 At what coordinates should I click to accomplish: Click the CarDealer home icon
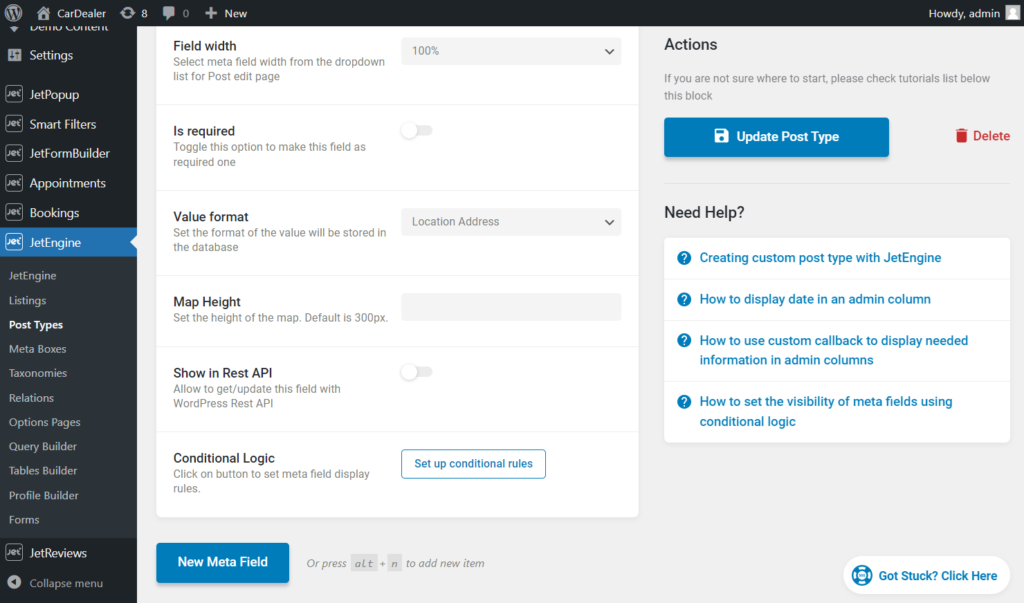coord(43,13)
